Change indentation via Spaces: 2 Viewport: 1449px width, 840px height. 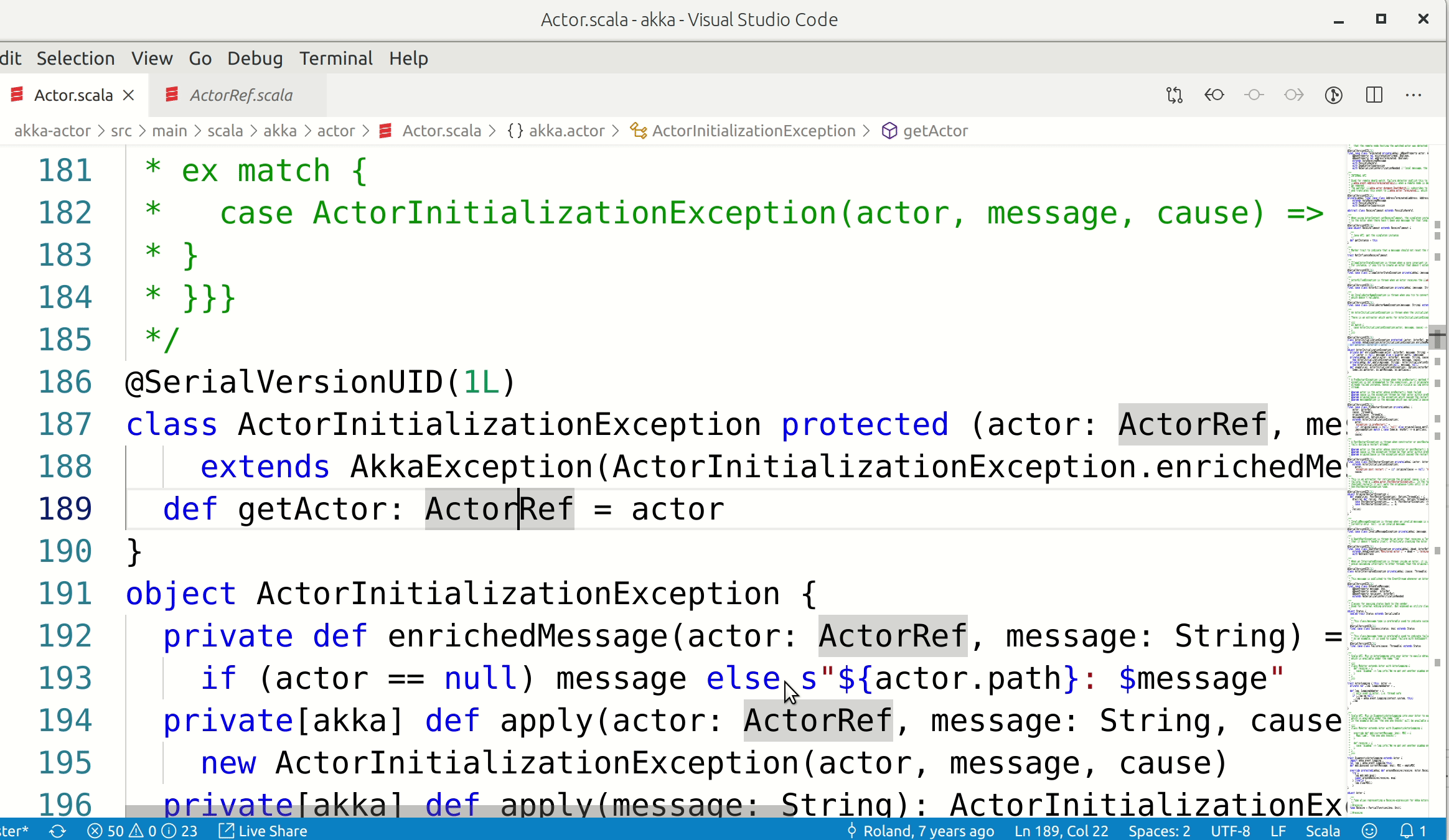pyautogui.click(x=1159, y=831)
